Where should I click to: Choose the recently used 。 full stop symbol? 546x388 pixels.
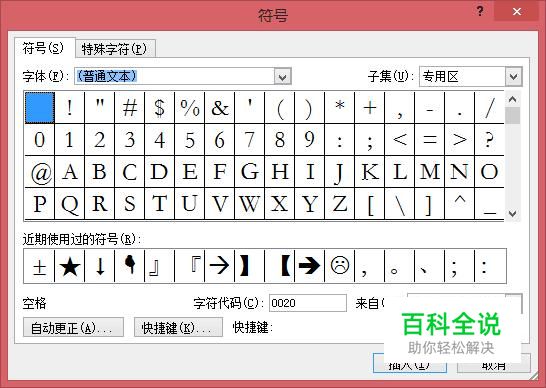[399, 266]
